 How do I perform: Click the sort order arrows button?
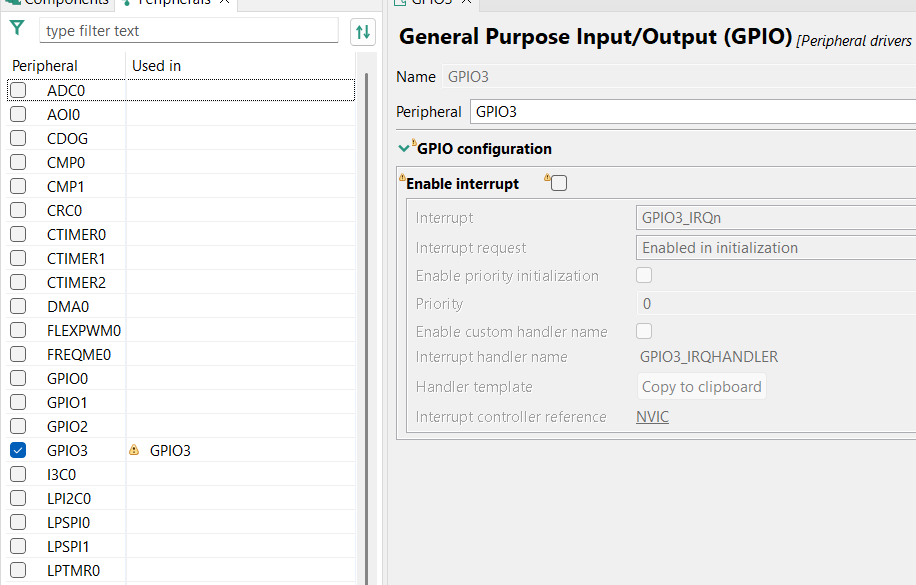click(x=363, y=31)
